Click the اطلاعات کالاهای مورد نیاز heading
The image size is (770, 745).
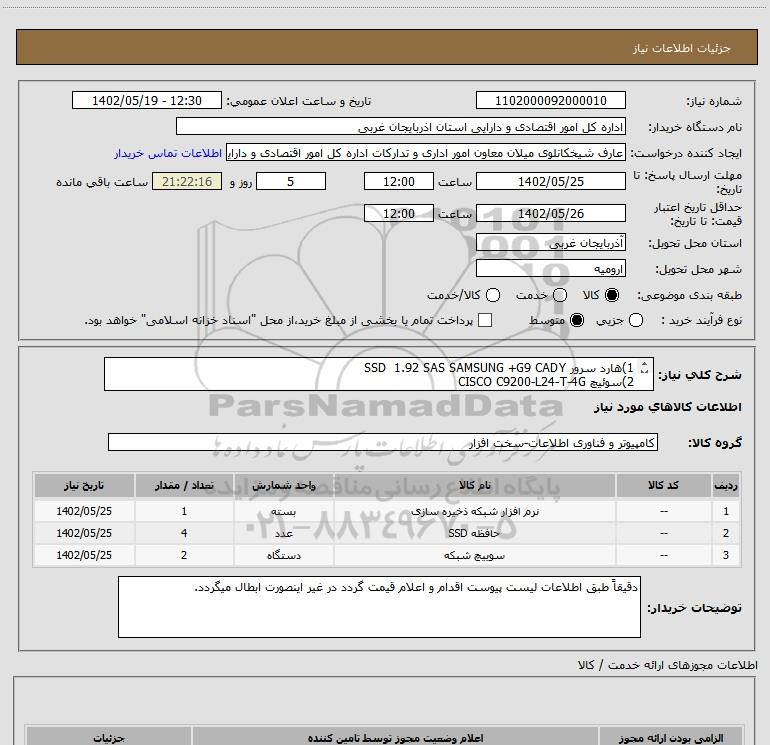(x=667, y=408)
